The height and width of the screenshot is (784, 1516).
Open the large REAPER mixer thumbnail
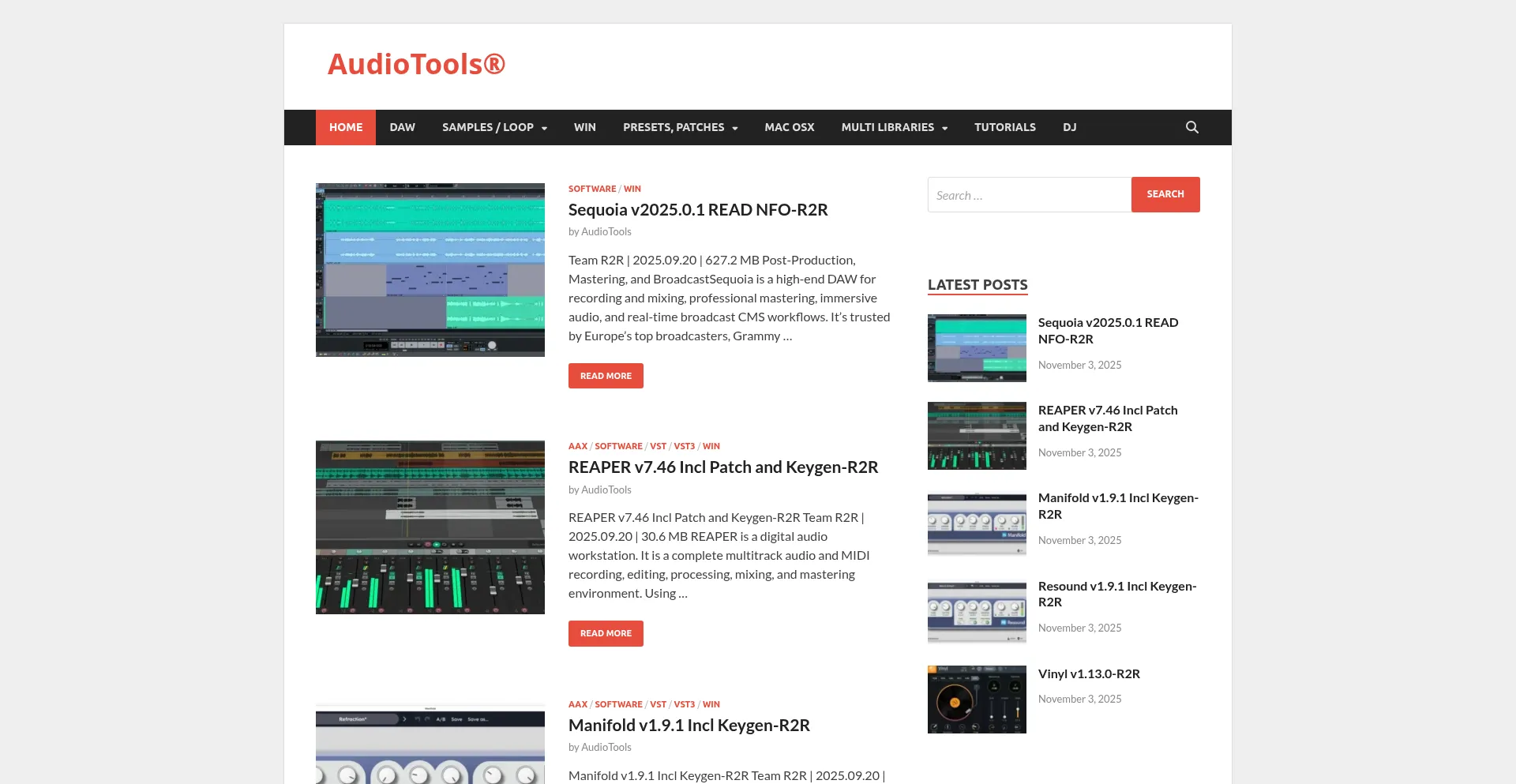[430, 527]
